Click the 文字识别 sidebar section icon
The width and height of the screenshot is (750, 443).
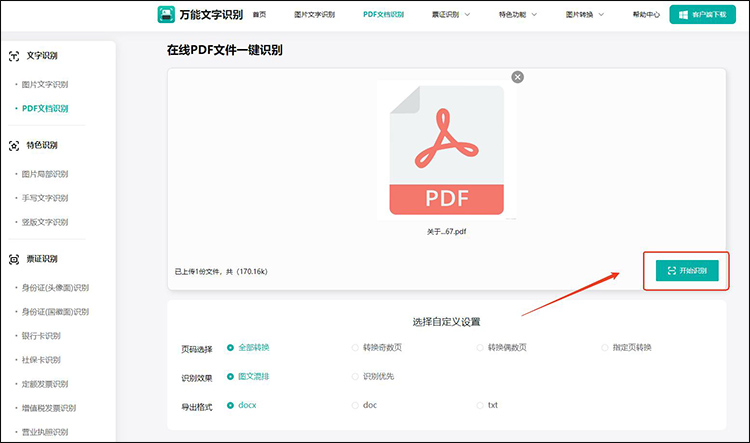(x=14, y=56)
